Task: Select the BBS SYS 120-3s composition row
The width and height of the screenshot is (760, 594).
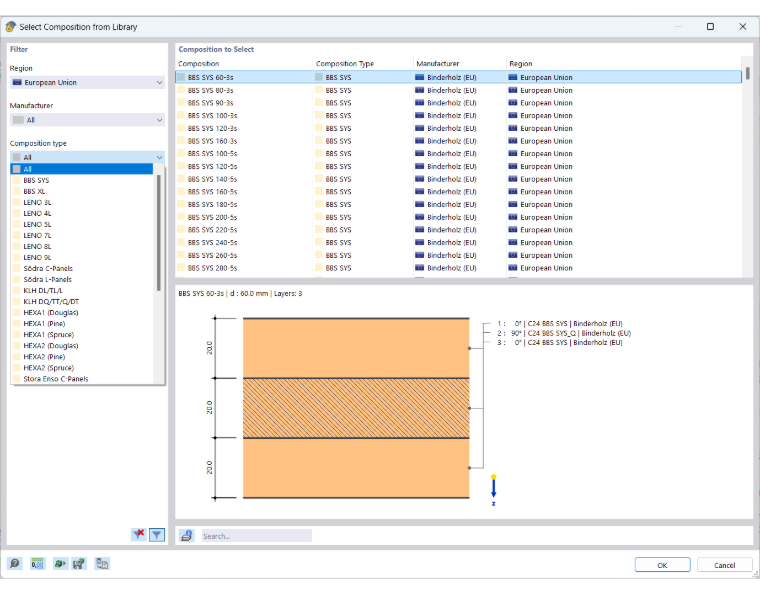Action: pyautogui.click(x=458, y=128)
